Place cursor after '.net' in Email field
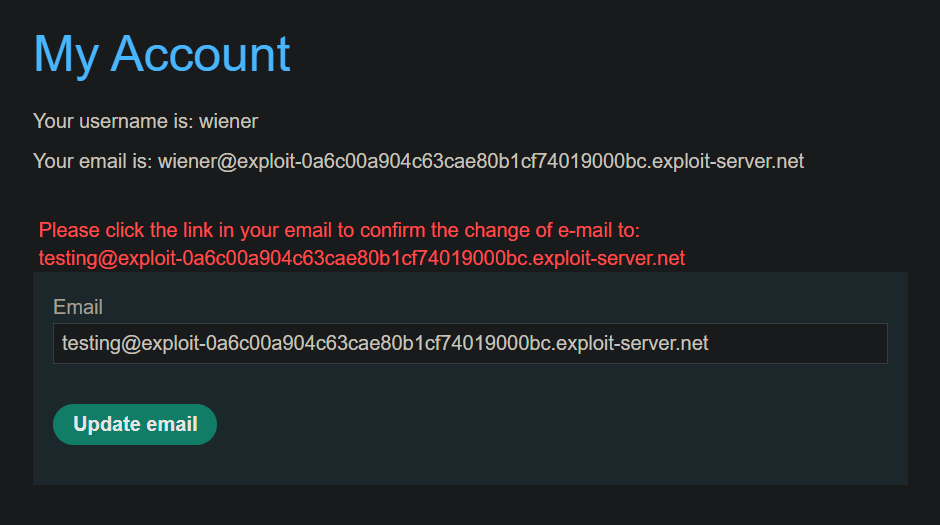This screenshot has width=940, height=525. (x=709, y=343)
